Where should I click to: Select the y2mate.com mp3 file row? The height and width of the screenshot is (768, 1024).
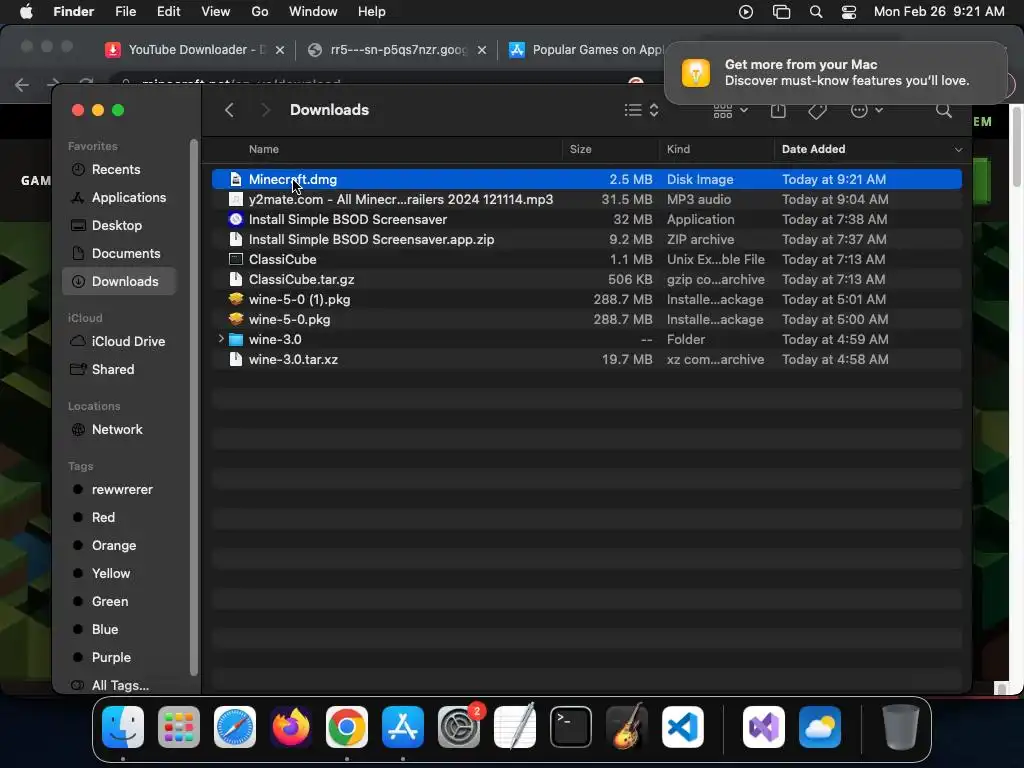[x=586, y=200]
